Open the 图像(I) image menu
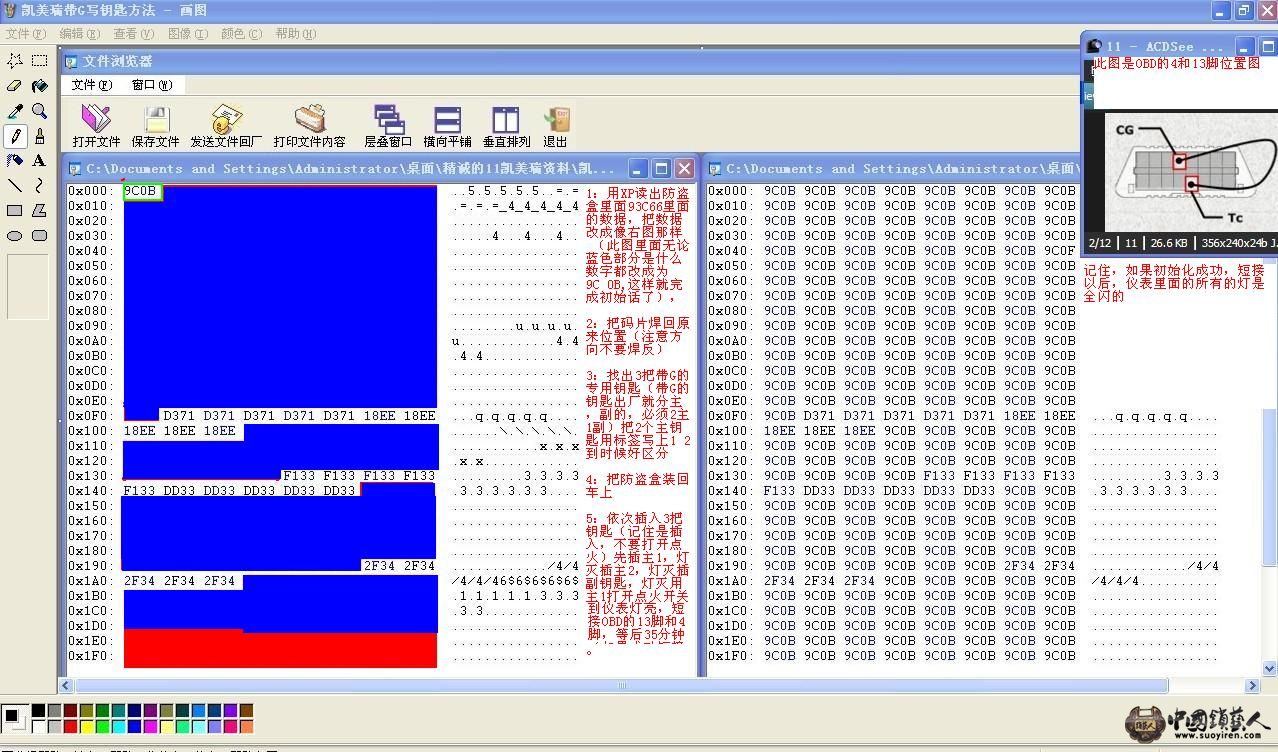 [x=187, y=34]
